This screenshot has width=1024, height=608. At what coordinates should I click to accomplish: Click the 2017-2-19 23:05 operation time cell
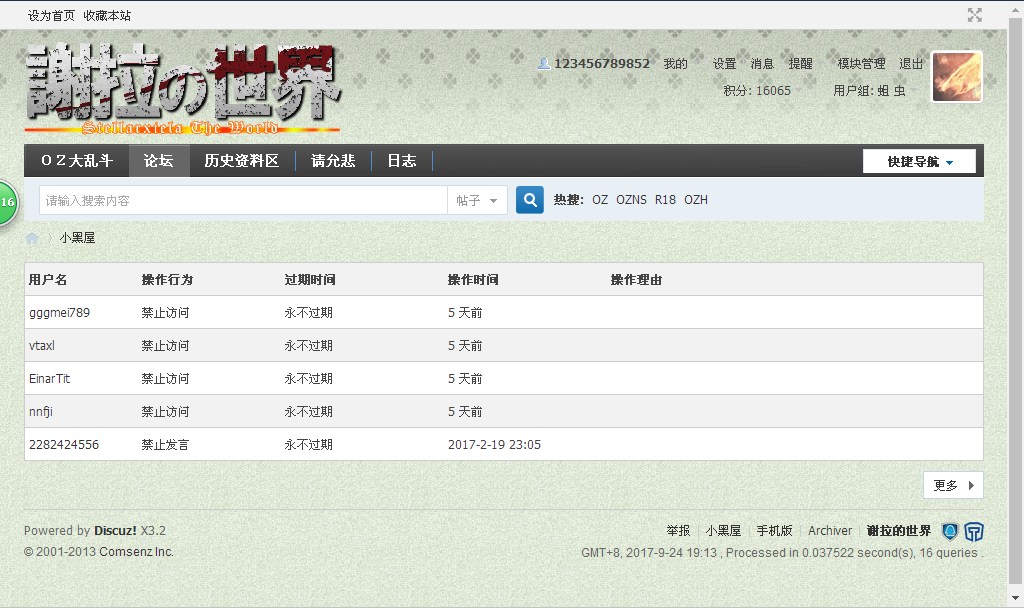(x=494, y=445)
